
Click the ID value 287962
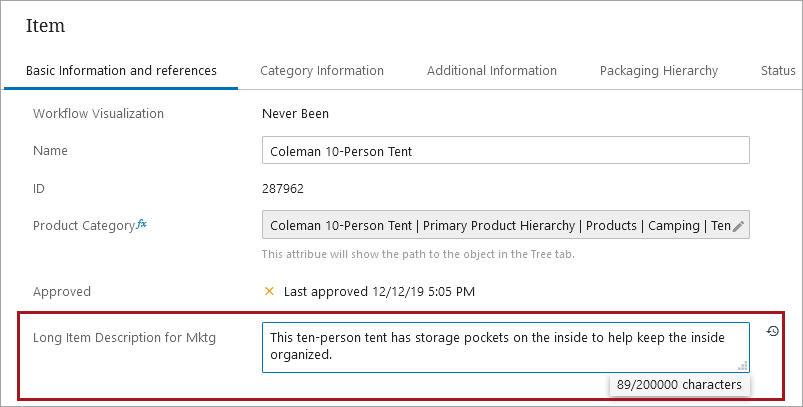pyautogui.click(x=283, y=188)
